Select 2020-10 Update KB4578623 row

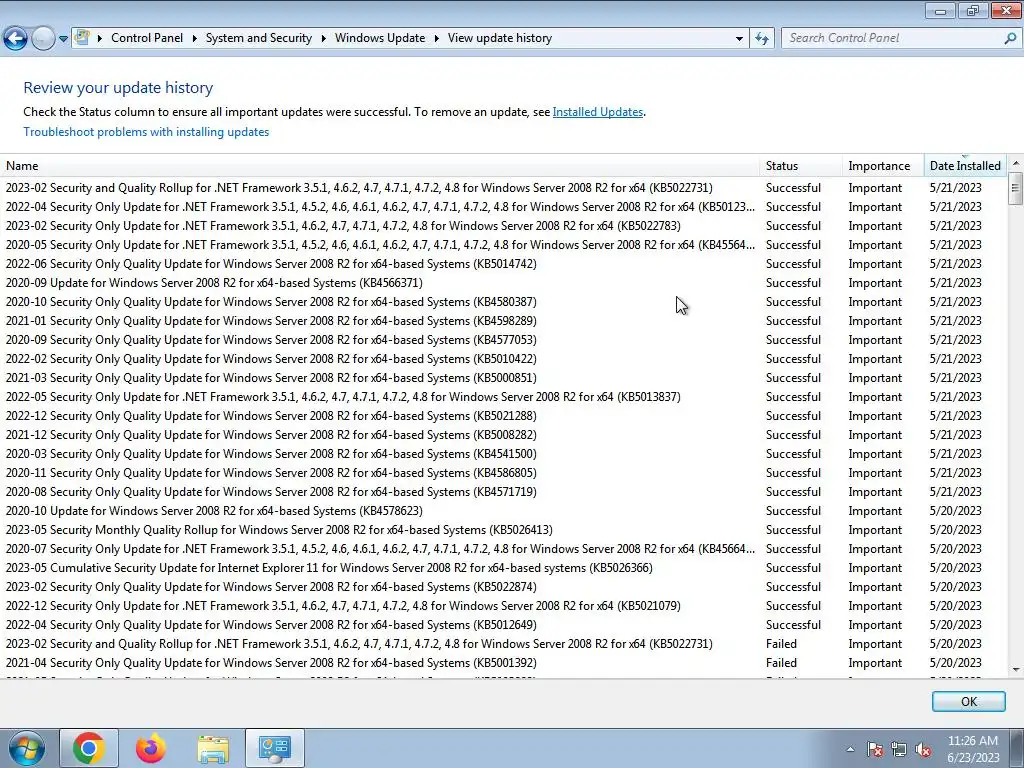(x=503, y=511)
